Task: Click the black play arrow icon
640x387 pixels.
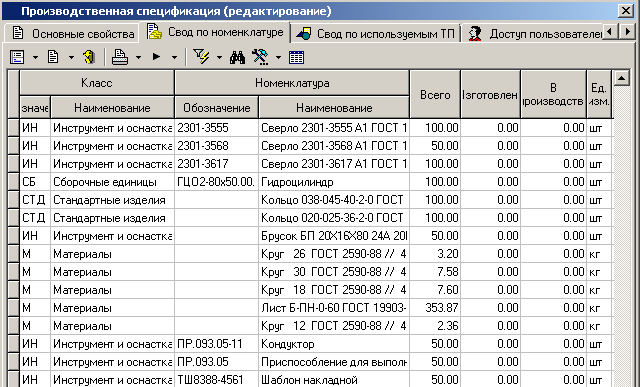Action: [x=156, y=57]
